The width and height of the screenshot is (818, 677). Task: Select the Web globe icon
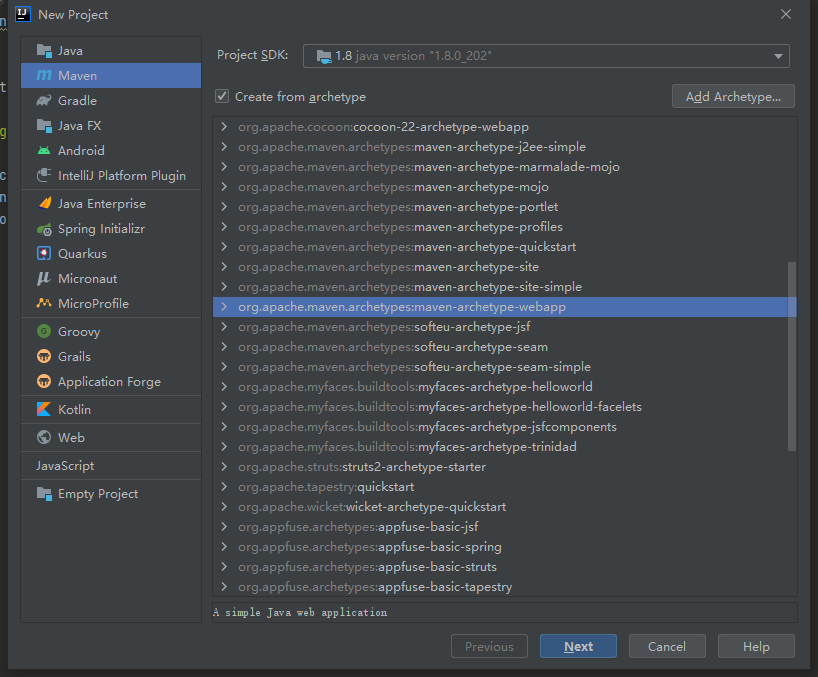(x=44, y=438)
